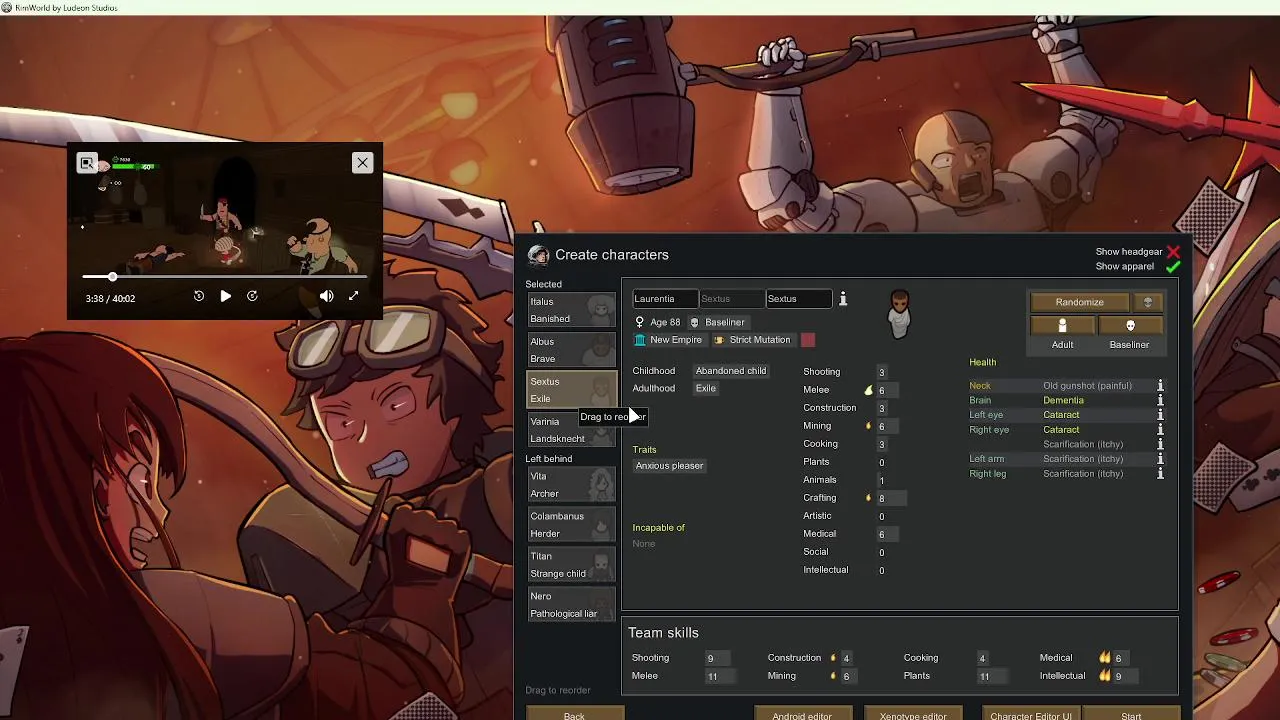Click the female gender icon beside Age

pyautogui.click(x=640, y=322)
